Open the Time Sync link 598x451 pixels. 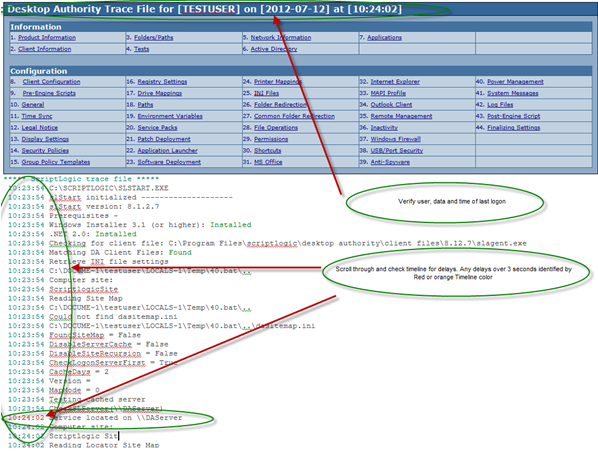tap(37, 116)
